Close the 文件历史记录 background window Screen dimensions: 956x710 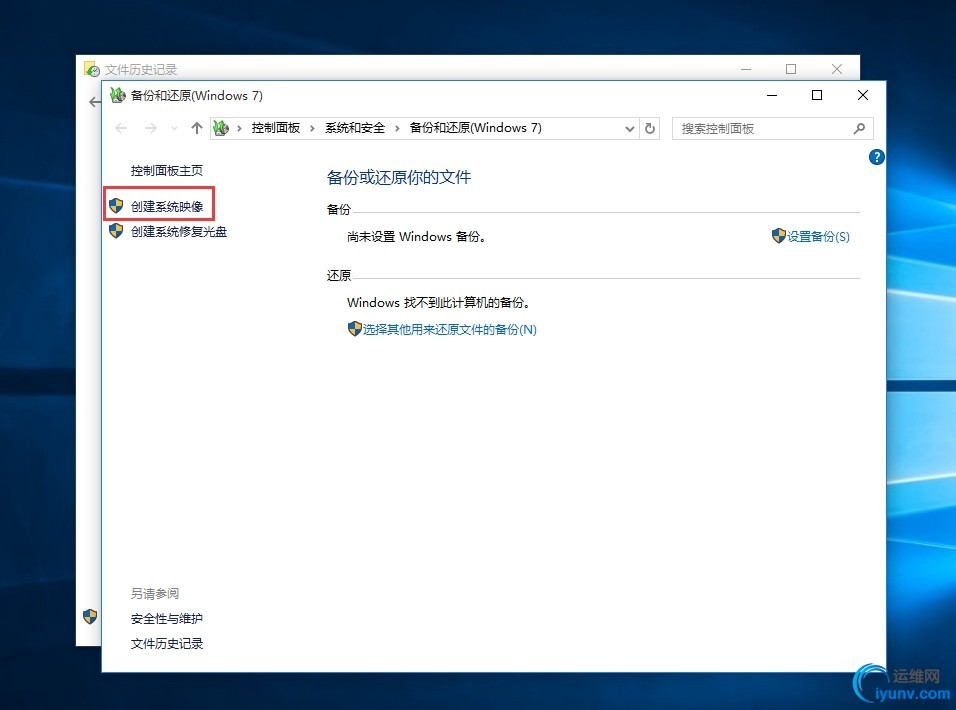tap(837, 69)
